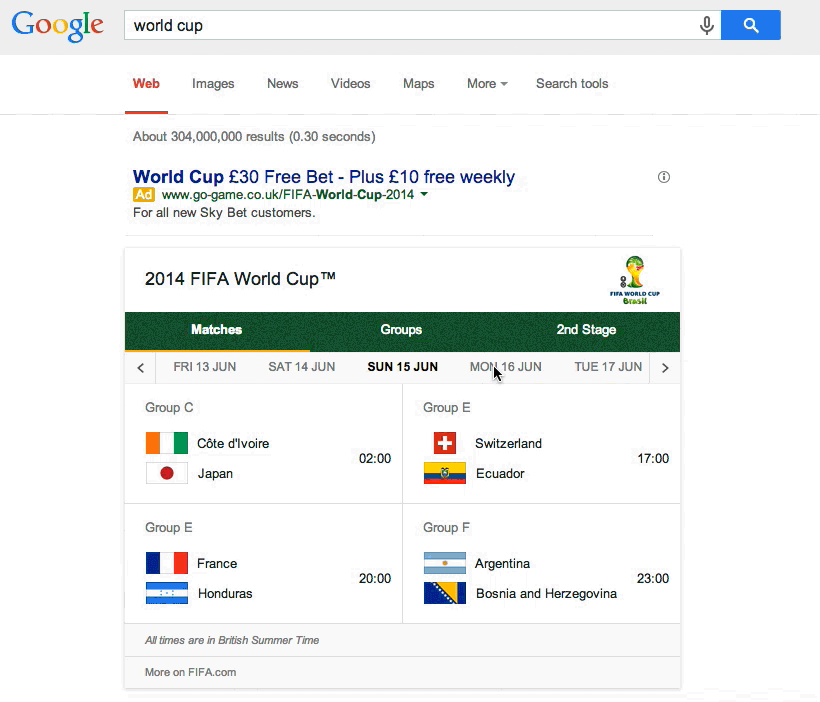This screenshot has height=702, width=820.
Task: Click the Bosnia and Herzegovina flag
Action: click(x=445, y=593)
